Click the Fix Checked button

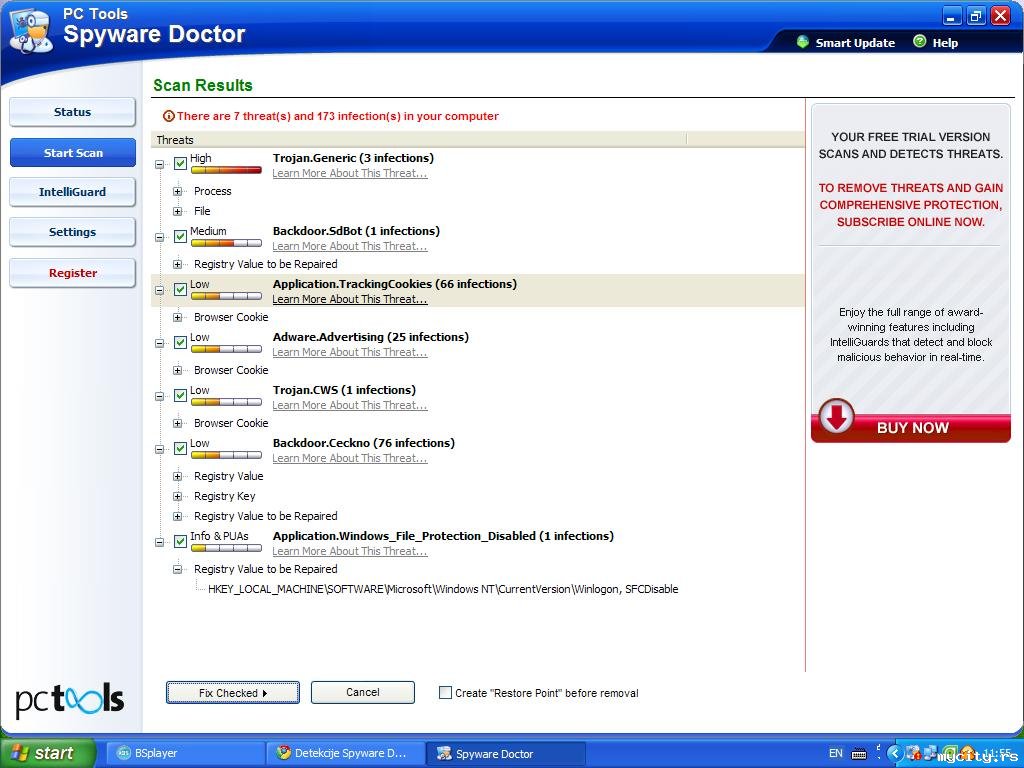tap(232, 693)
